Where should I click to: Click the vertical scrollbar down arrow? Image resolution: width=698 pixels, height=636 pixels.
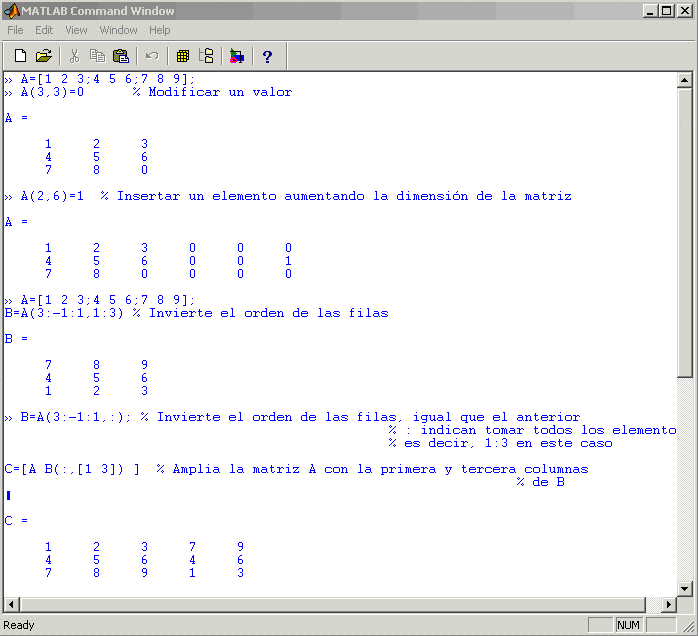[x=684, y=588]
